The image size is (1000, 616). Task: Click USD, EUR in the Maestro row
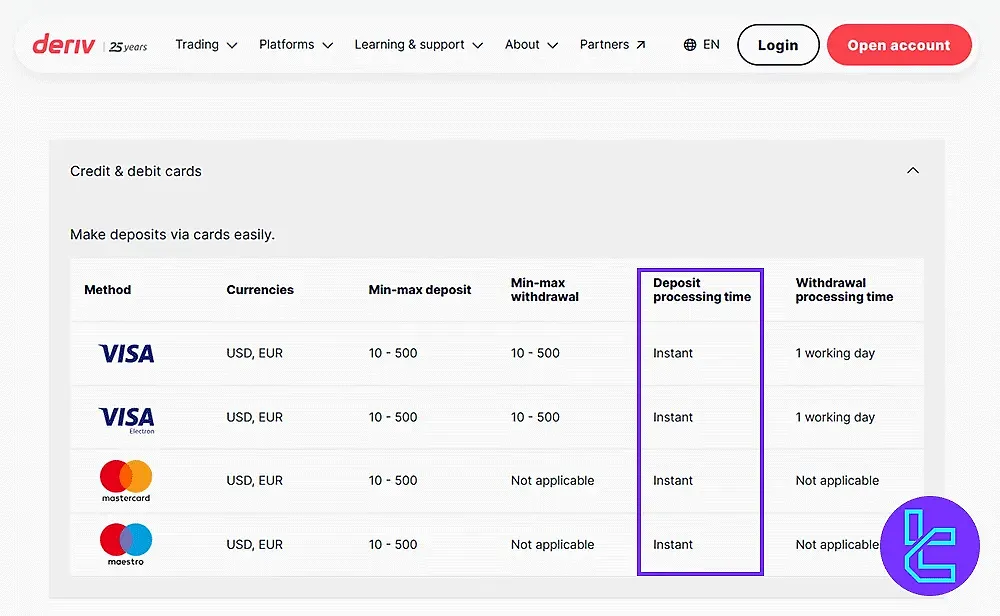(x=254, y=545)
